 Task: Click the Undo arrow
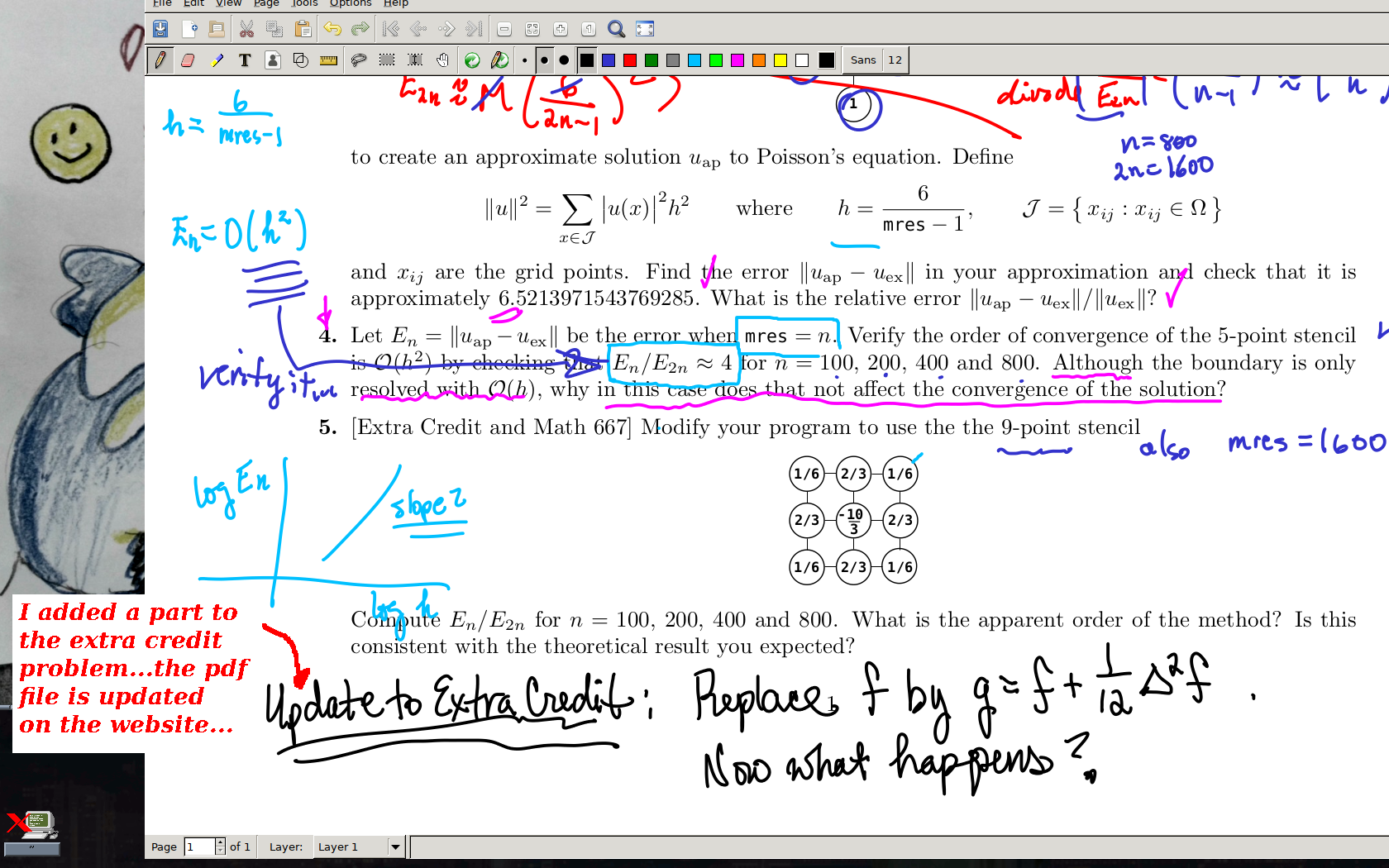click(x=332, y=30)
